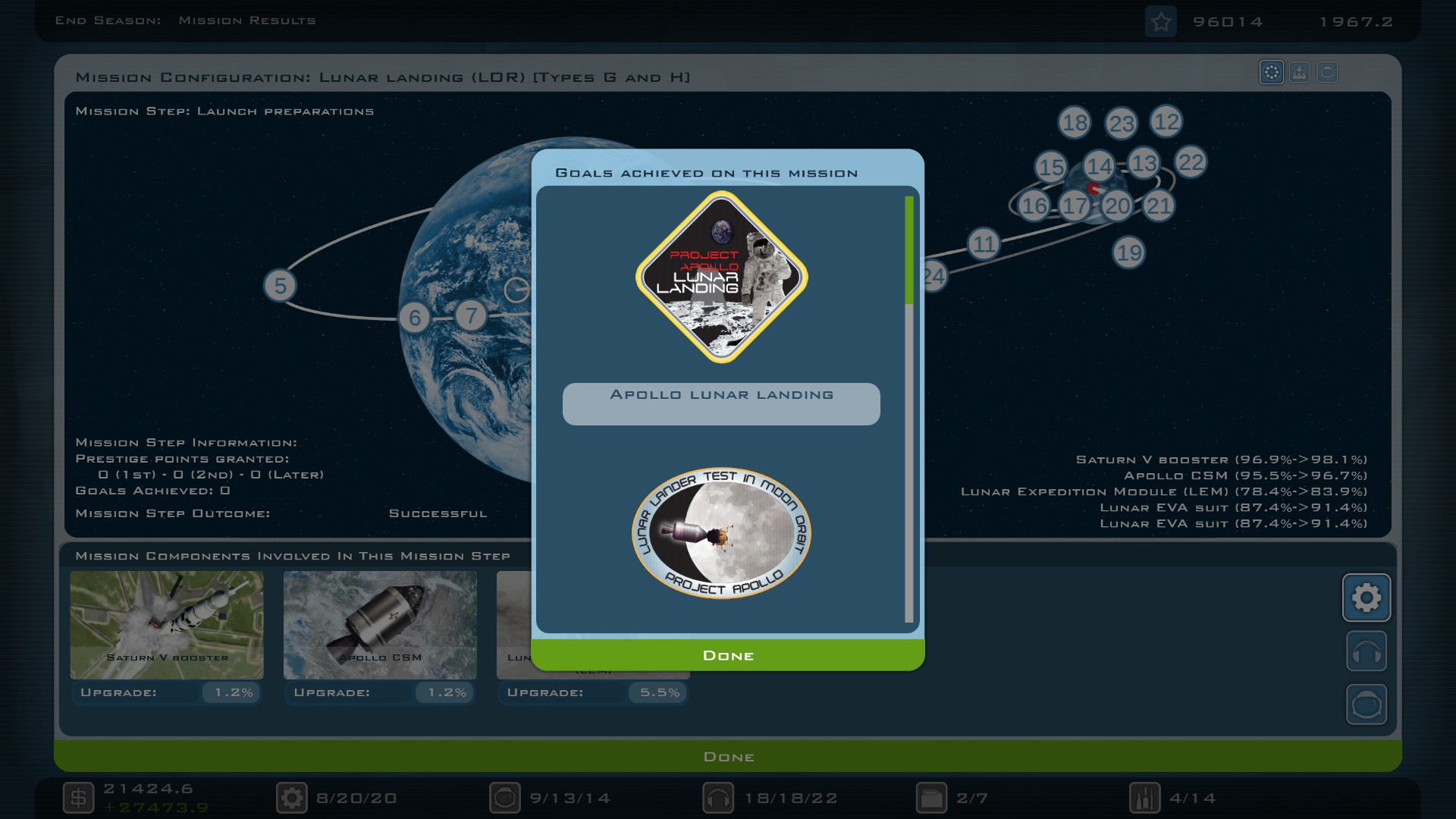Select mission step marker 6
Screen dimensions: 1456x819
(x=415, y=318)
